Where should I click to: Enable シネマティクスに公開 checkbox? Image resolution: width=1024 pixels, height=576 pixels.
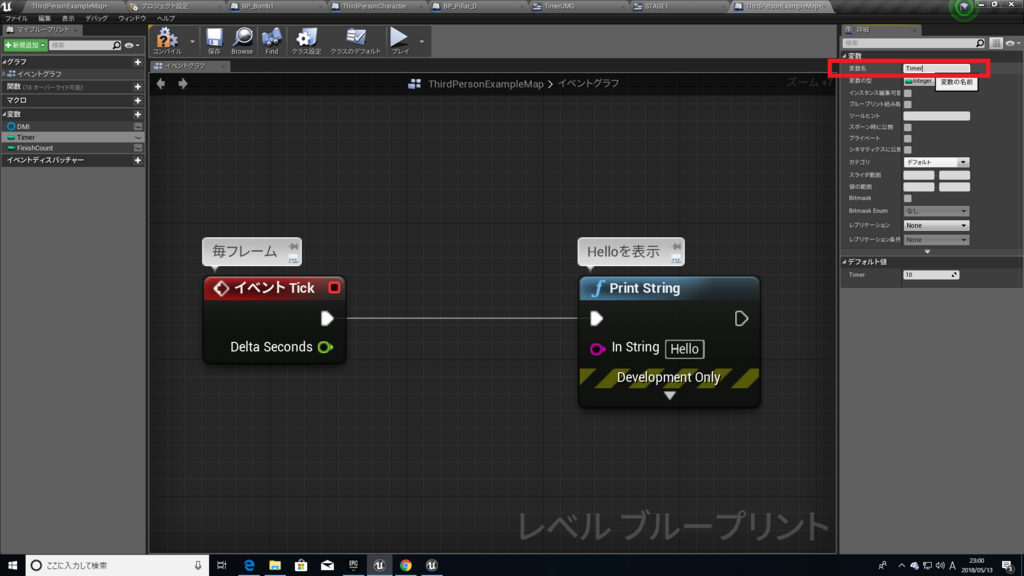[x=908, y=150]
